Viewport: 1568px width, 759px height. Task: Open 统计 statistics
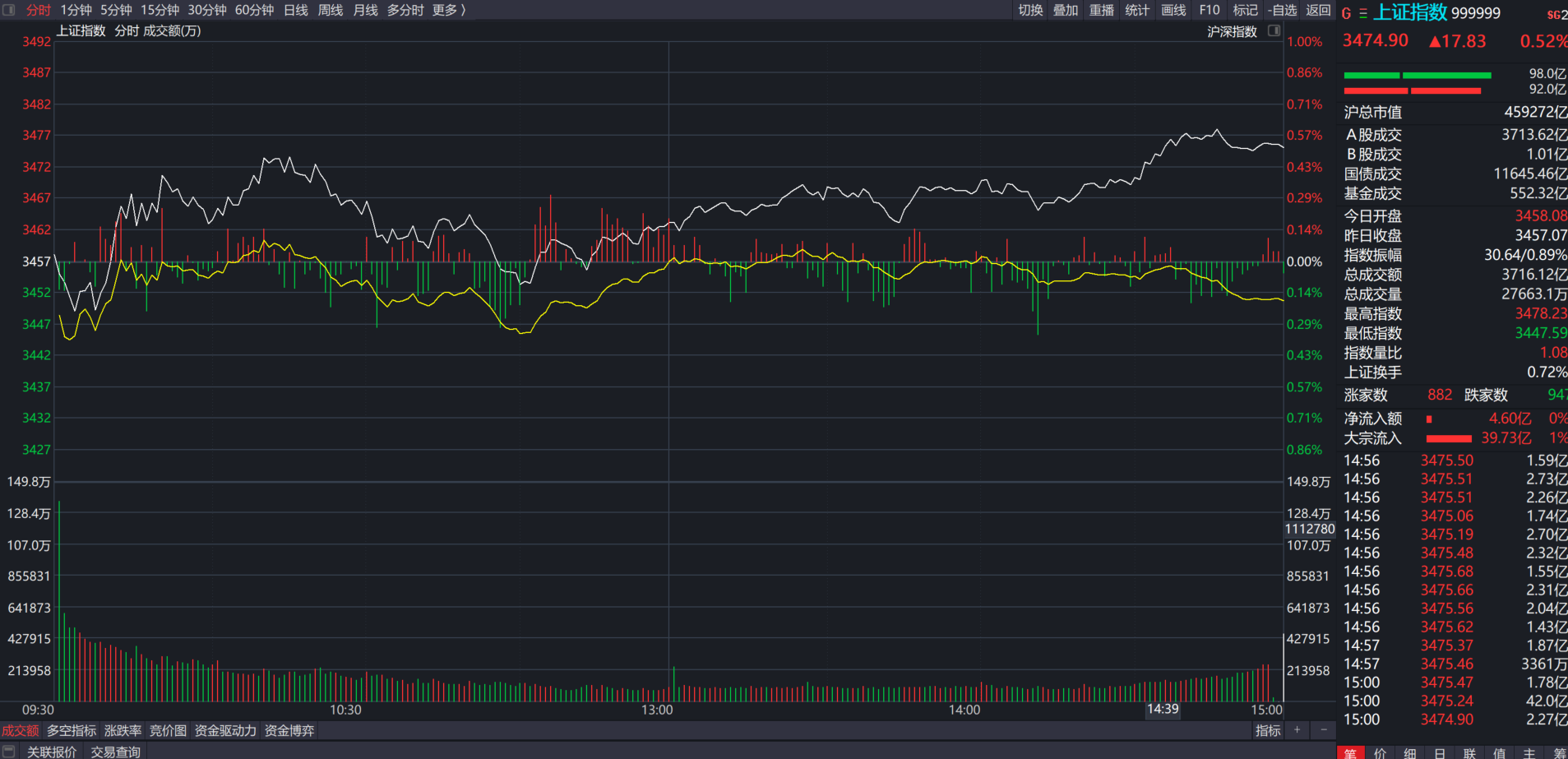(1137, 10)
